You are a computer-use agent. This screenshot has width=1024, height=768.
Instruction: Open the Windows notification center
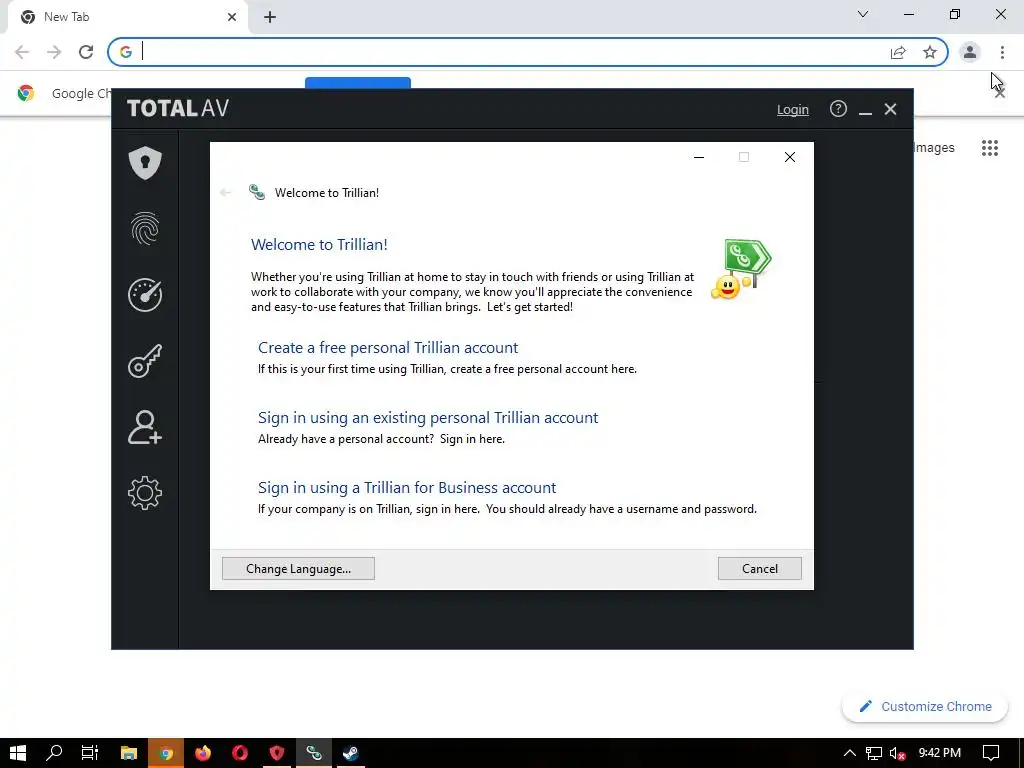991,753
